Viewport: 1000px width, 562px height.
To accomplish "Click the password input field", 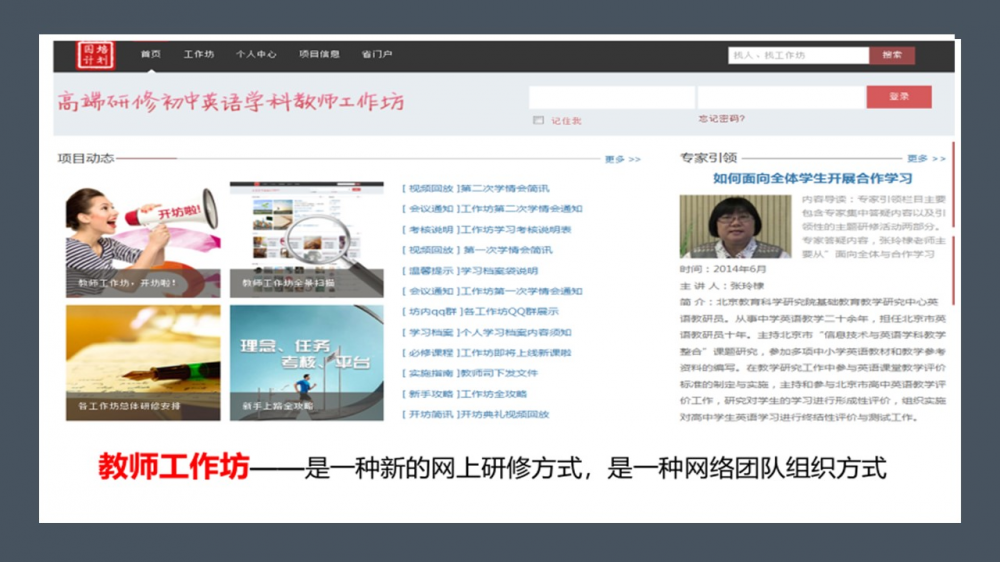I will pos(781,97).
